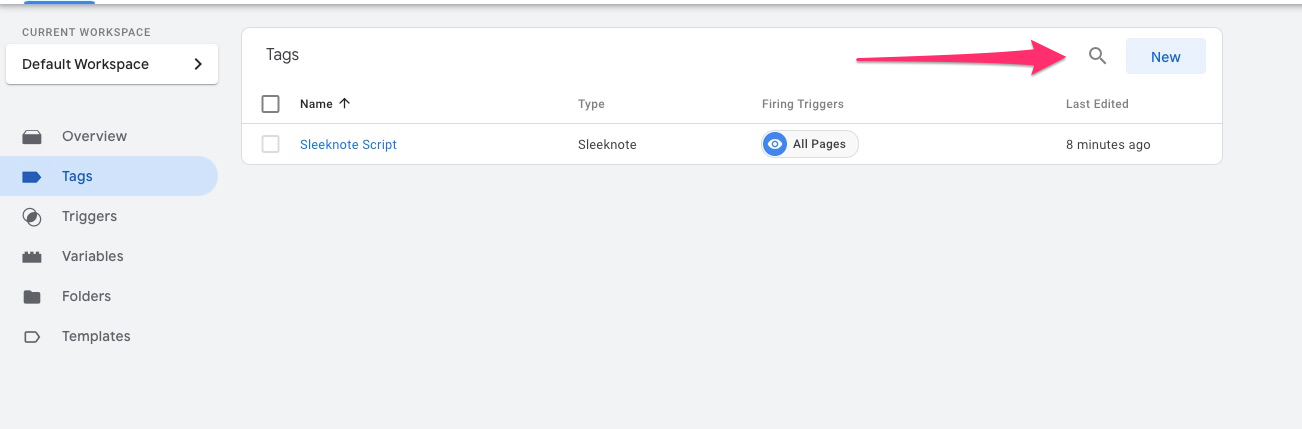
Task: Create a new tag with New button
Action: click(x=1166, y=57)
